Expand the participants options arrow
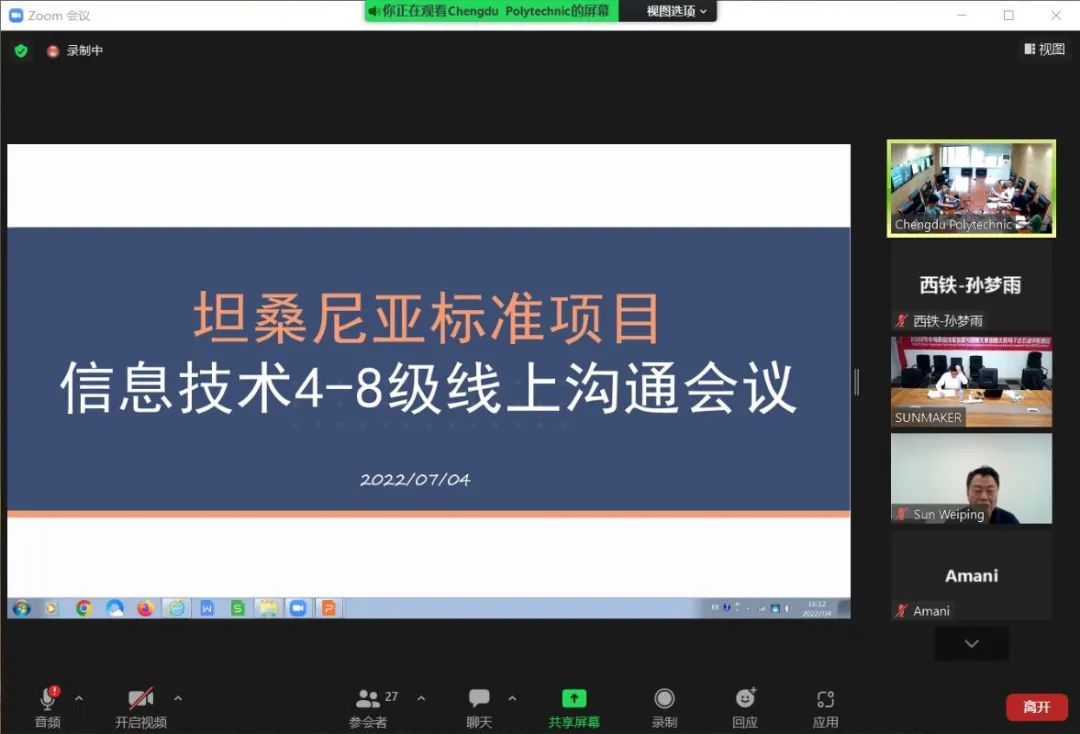The width and height of the screenshot is (1080, 734). click(x=421, y=698)
